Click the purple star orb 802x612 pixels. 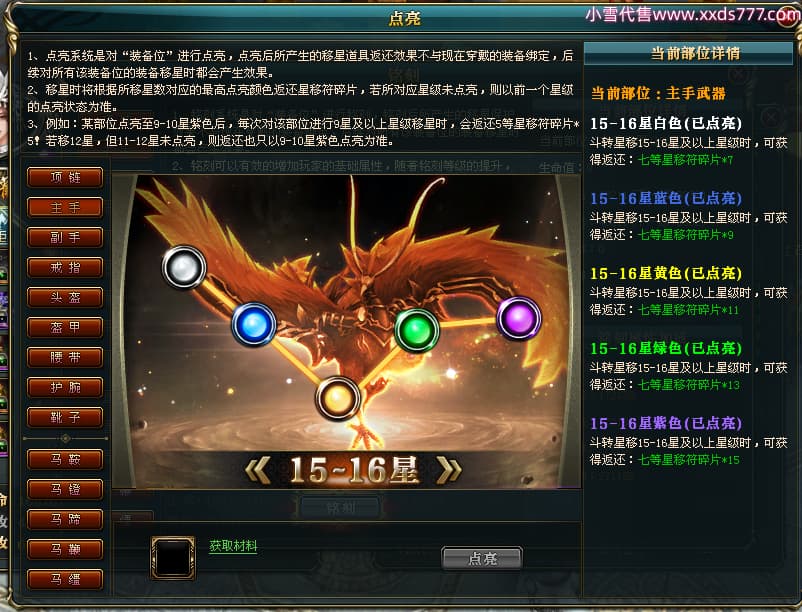(519, 318)
